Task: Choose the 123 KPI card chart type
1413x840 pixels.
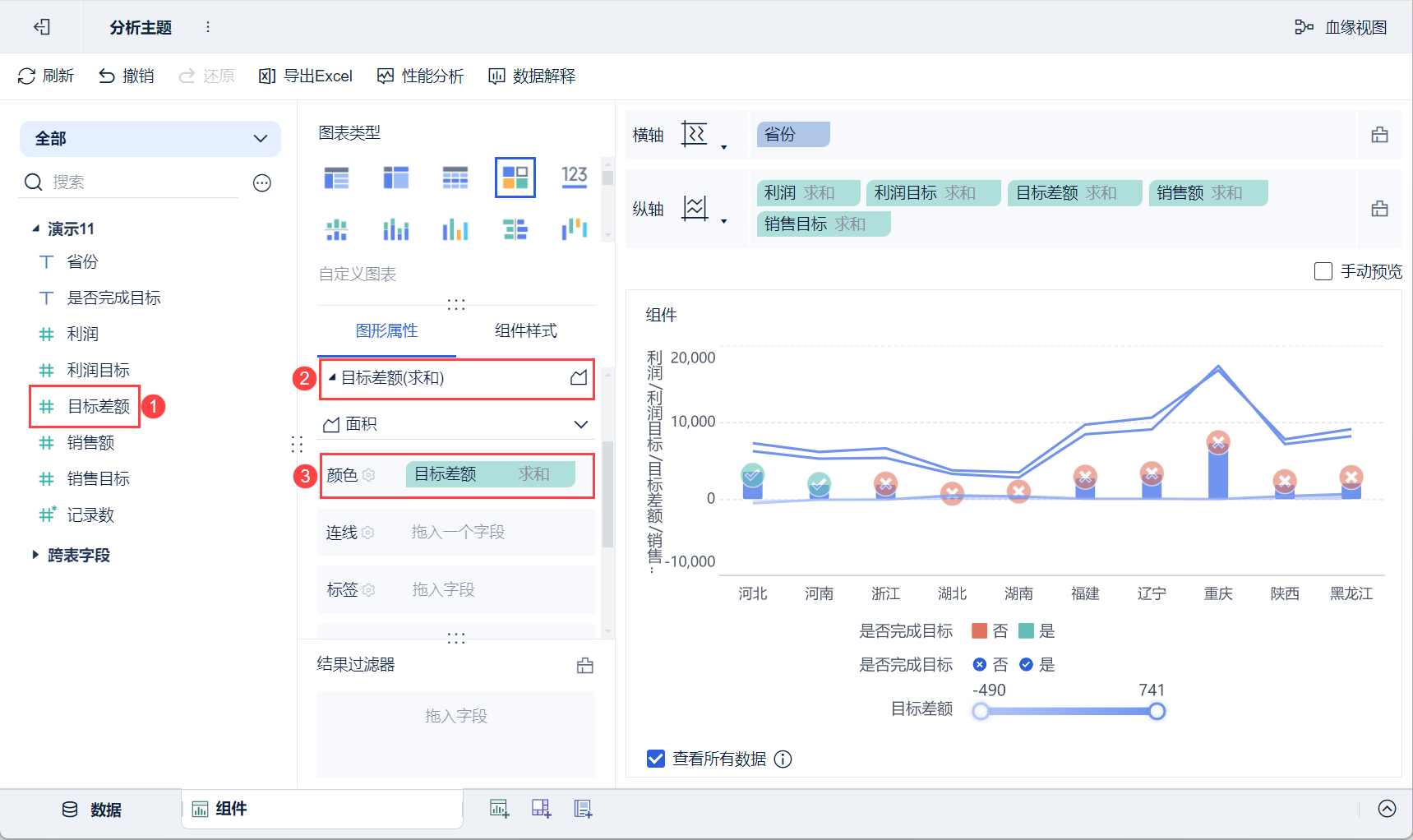Action: tap(575, 177)
